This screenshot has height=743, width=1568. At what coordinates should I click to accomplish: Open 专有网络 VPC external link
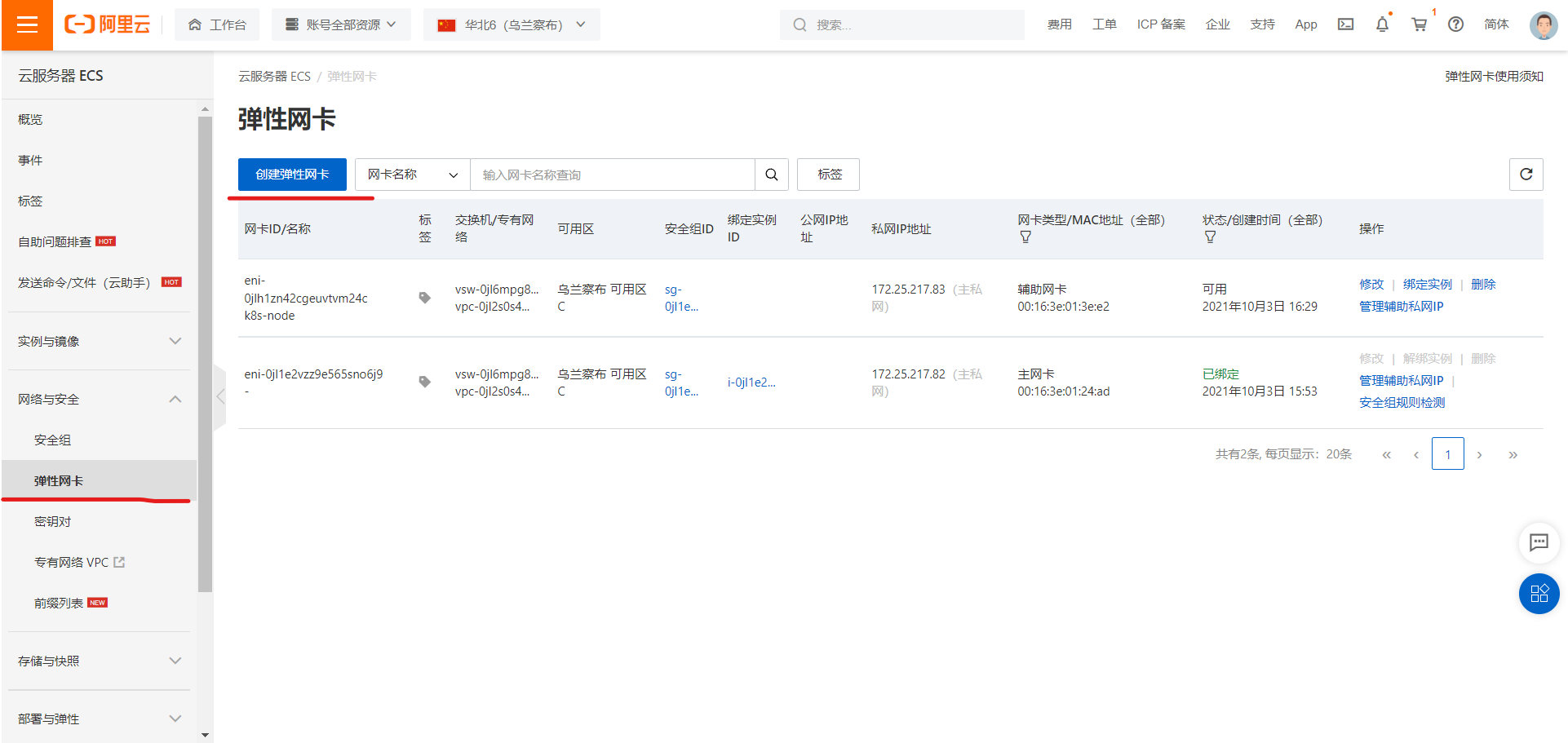pos(79,562)
